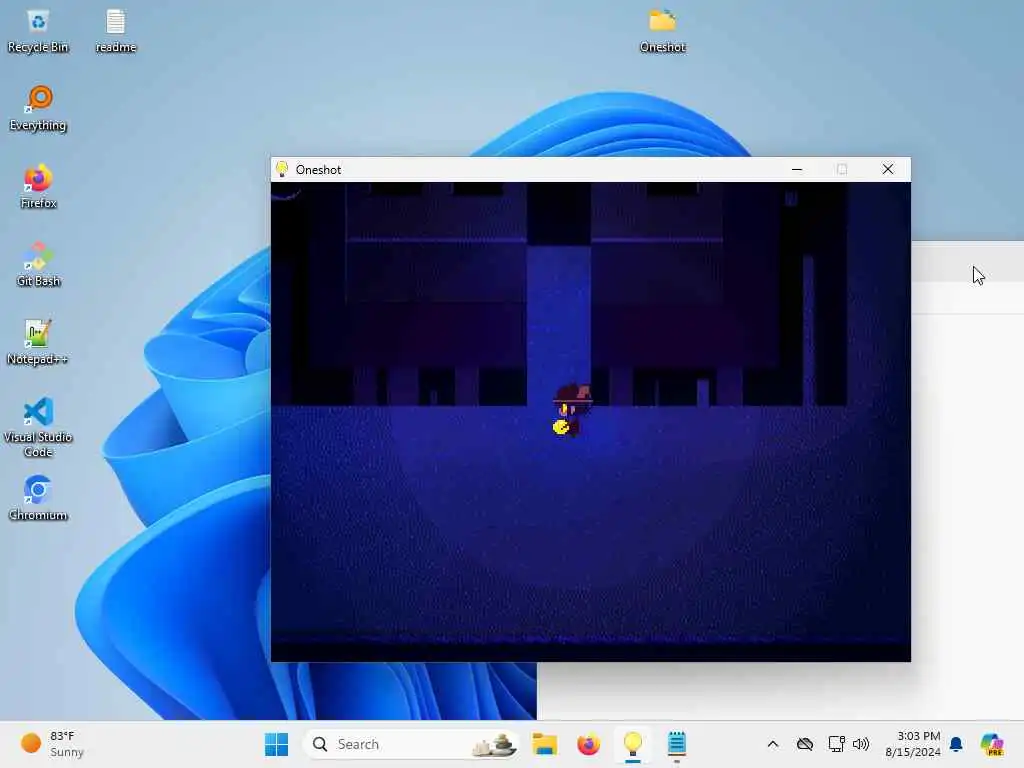Select the Firefox desktop shortcut
Viewport: 1024px width, 768px height.
pyautogui.click(x=38, y=187)
